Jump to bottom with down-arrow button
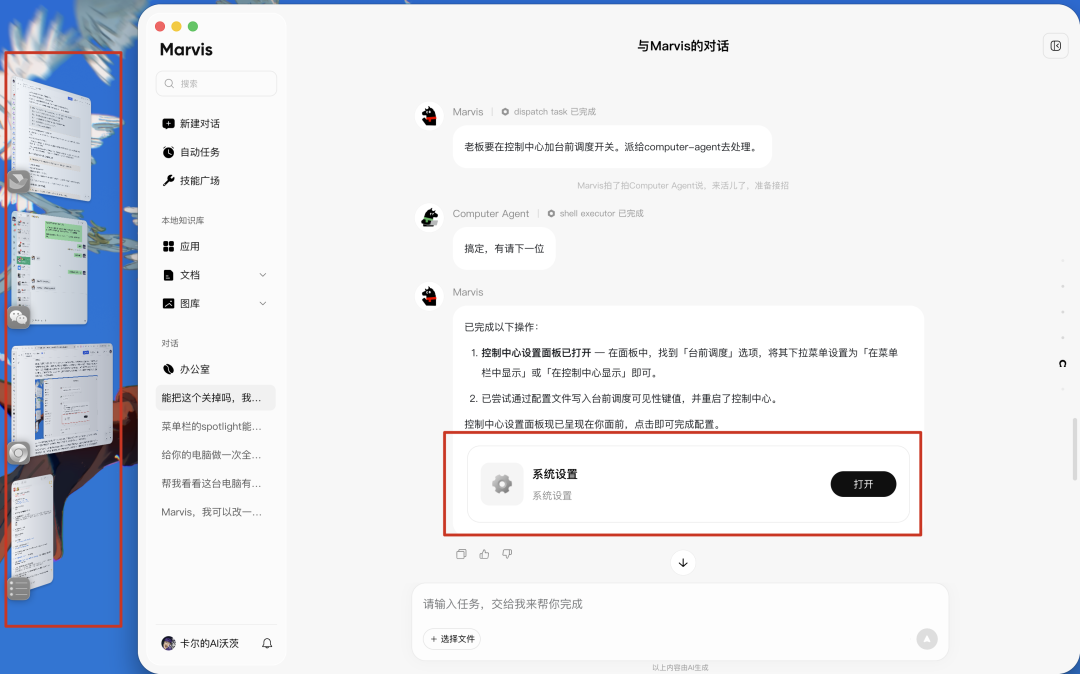 pos(683,562)
